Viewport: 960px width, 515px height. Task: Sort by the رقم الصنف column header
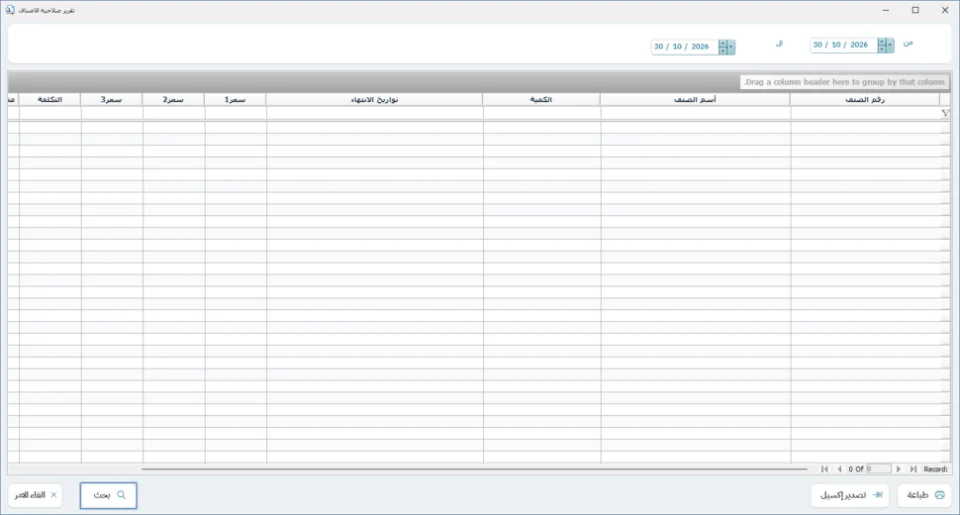864,99
